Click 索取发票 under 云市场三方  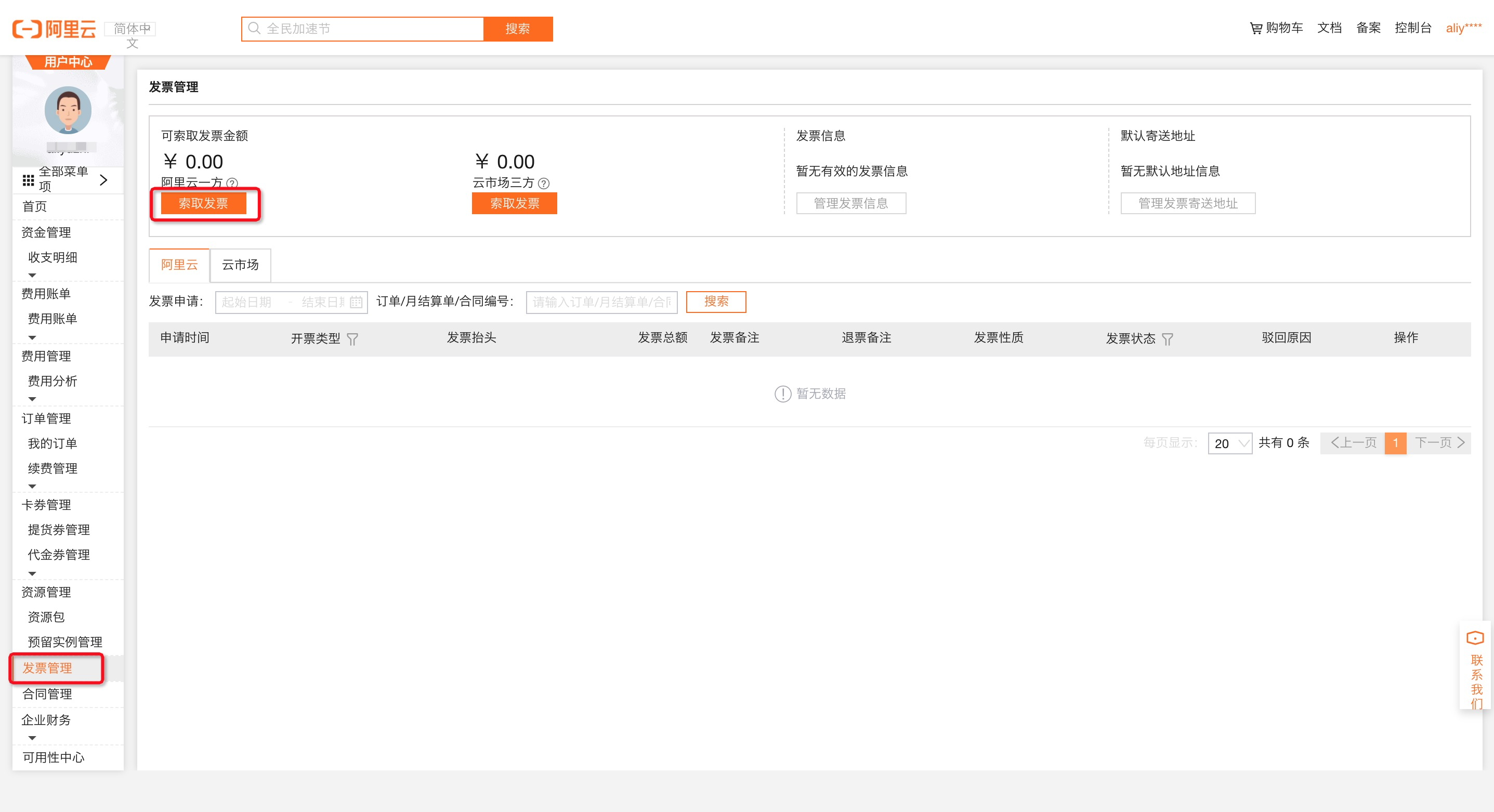(x=515, y=204)
